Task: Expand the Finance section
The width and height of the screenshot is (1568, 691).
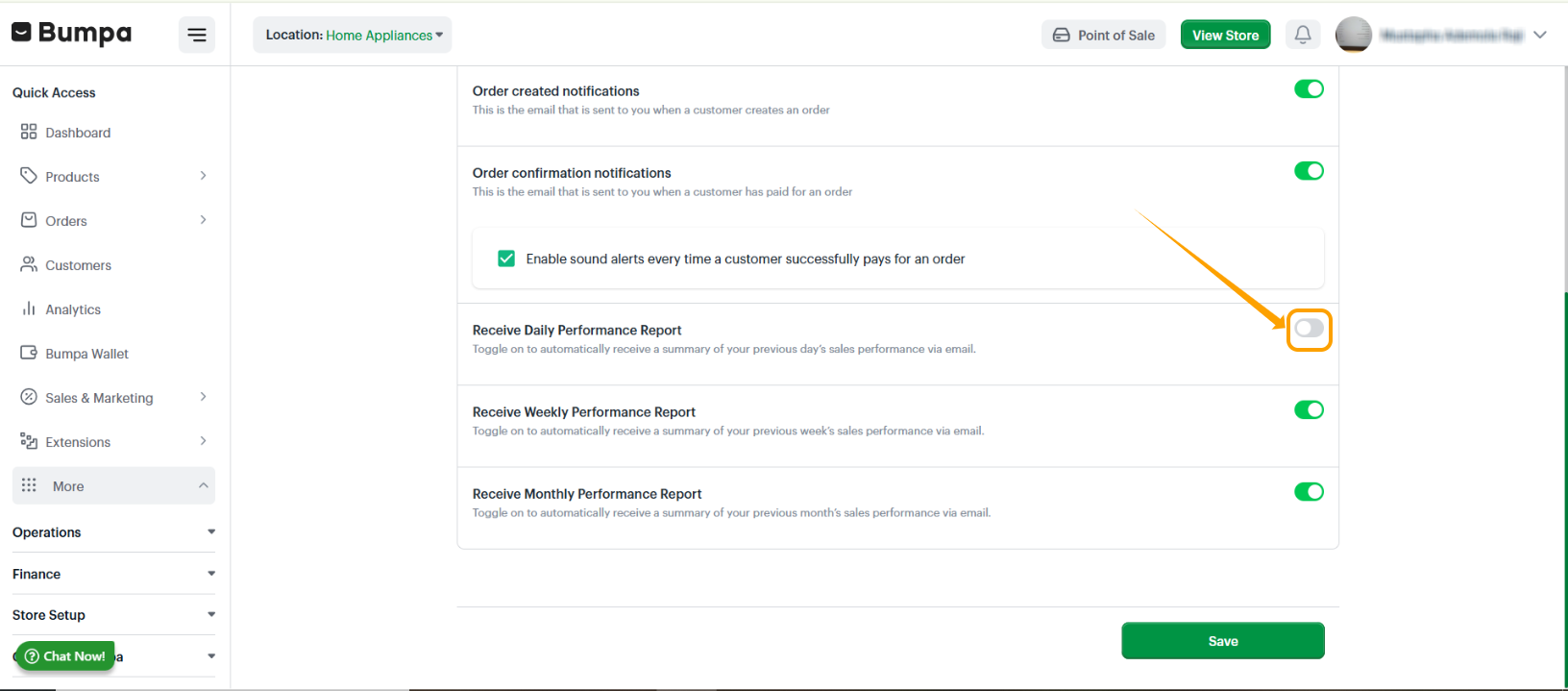Action: (x=113, y=574)
